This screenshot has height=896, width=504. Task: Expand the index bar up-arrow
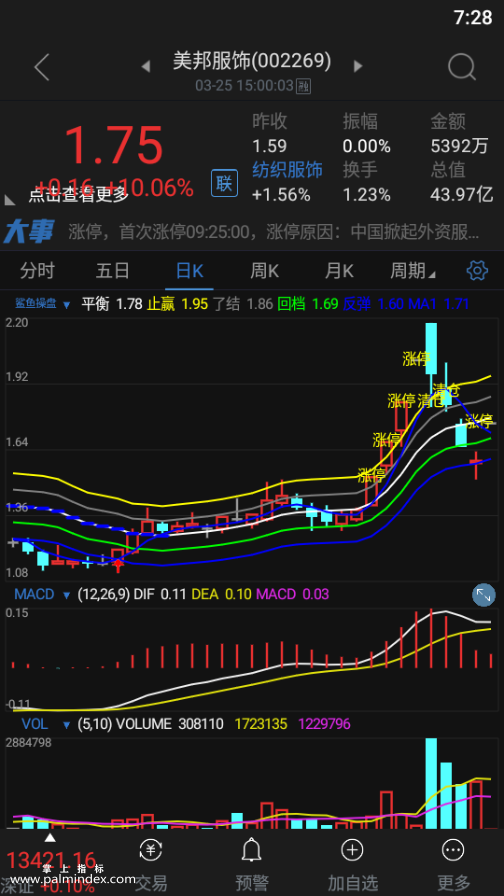coord(50,838)
